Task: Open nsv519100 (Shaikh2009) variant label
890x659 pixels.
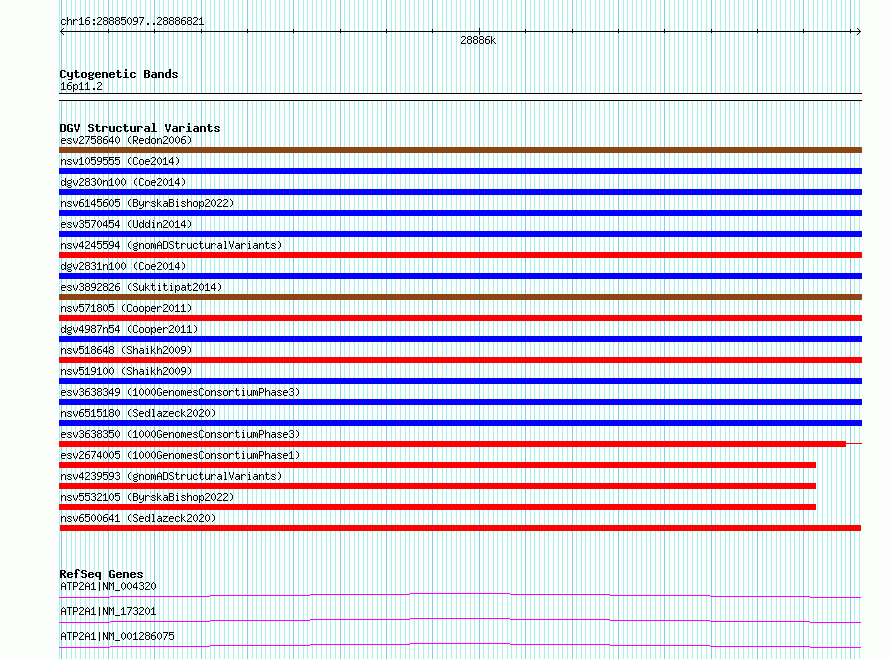Action: (x=126, y=371)
